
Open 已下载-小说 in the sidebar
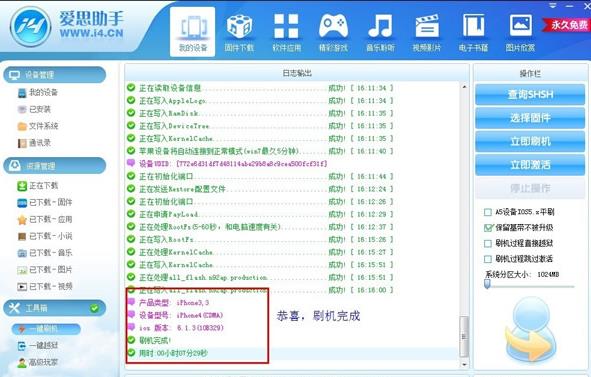pos(45,236)
